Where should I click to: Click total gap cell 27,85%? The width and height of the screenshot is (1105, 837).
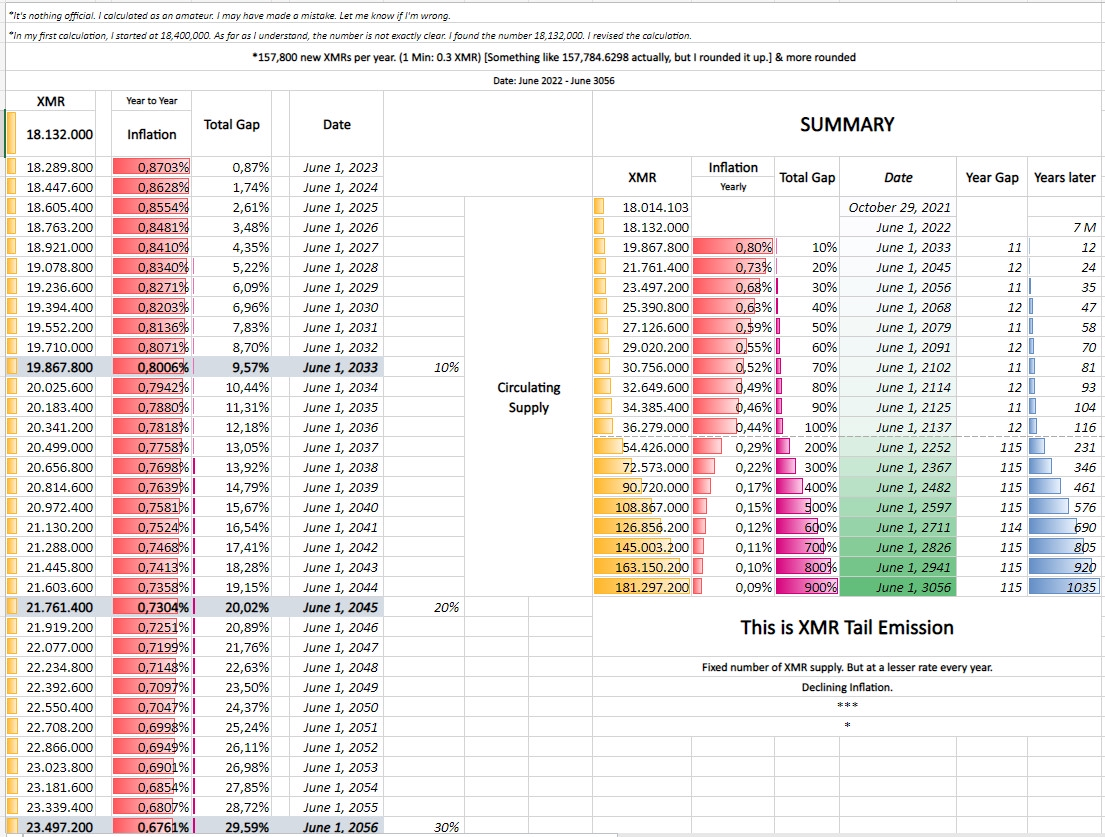[232, 787]
